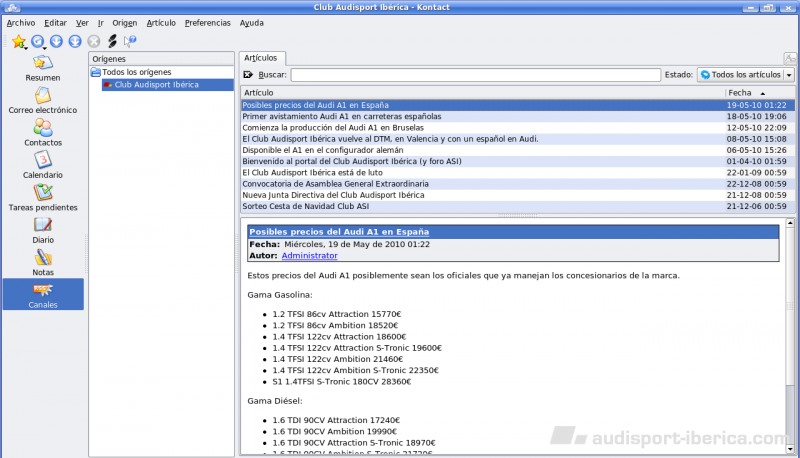800x458 pixels.
Task: Open Contactos in the sidebar
Action: pyautogui.click(x=43, y=133)
